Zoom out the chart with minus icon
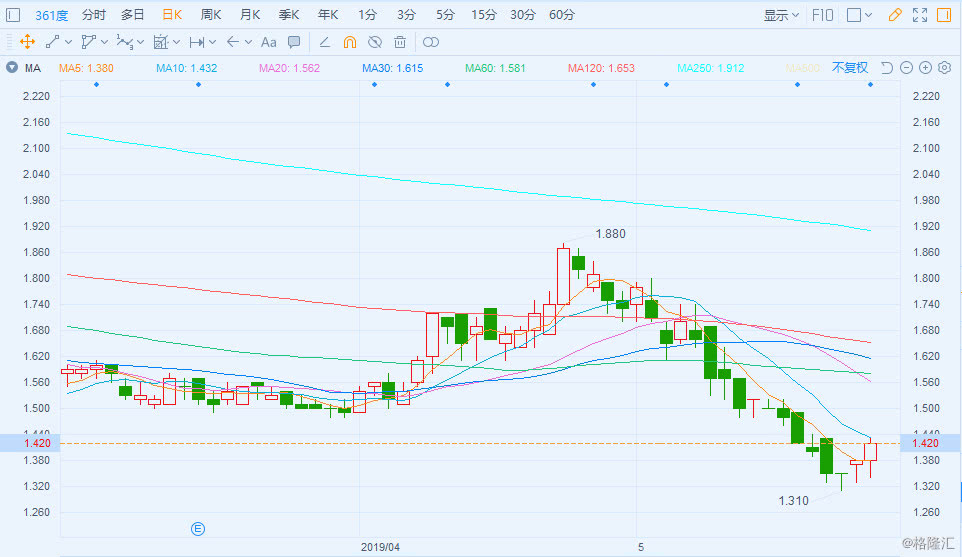The width and height of the screenshot is (962, 557). point(906,67)
